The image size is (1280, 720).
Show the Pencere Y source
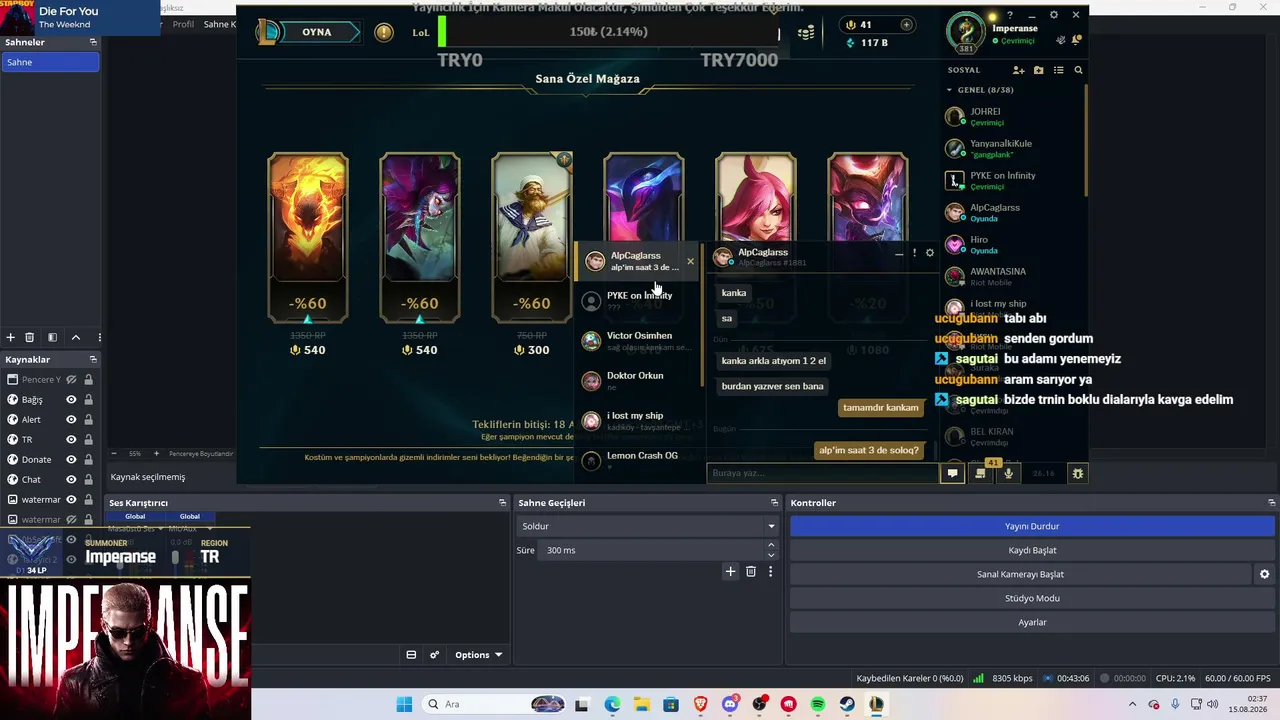click(71, 380)
